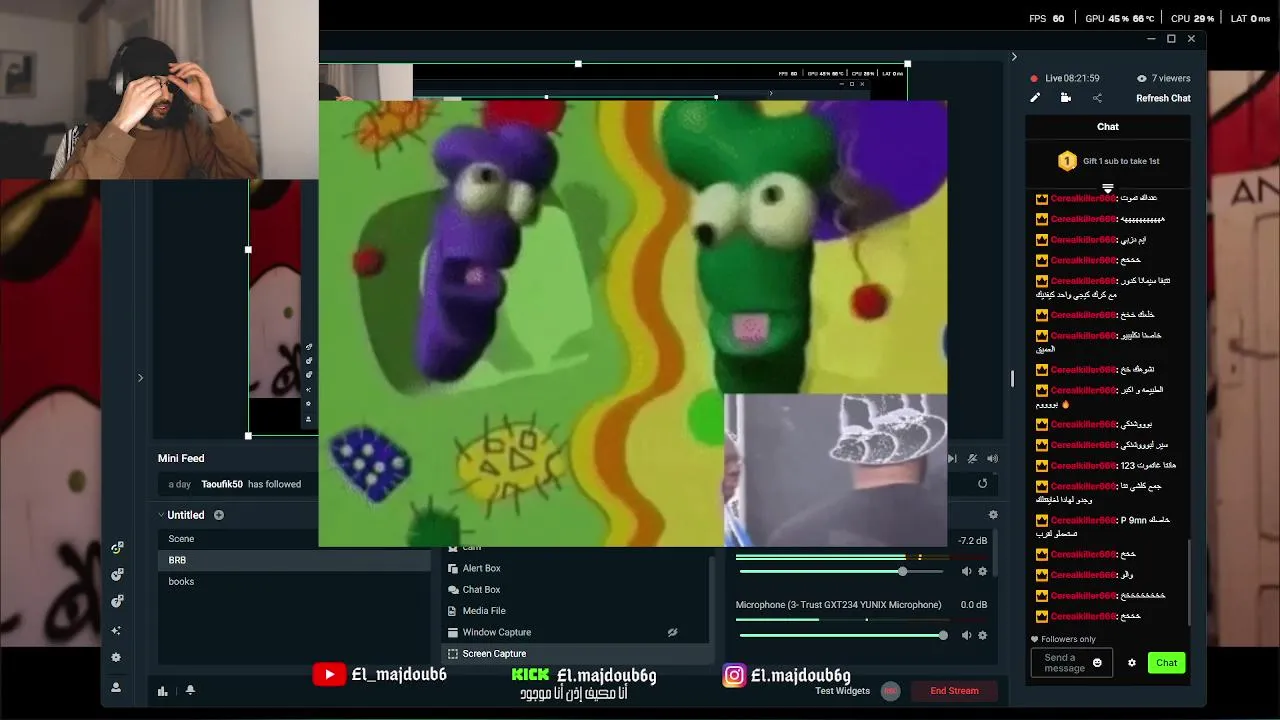Click Refresh Chat

[1163, 98]
